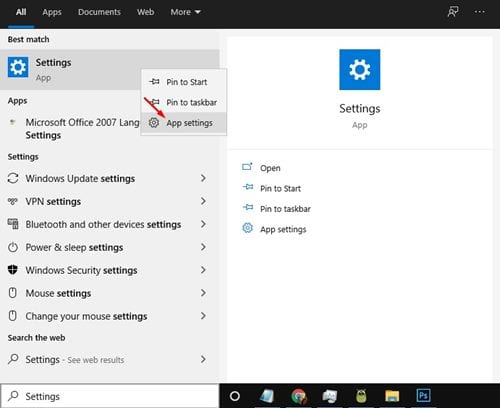Switch to the Documents tab
Image resolution: width=500 pixels, height=408 pixels.
[99, 12]
